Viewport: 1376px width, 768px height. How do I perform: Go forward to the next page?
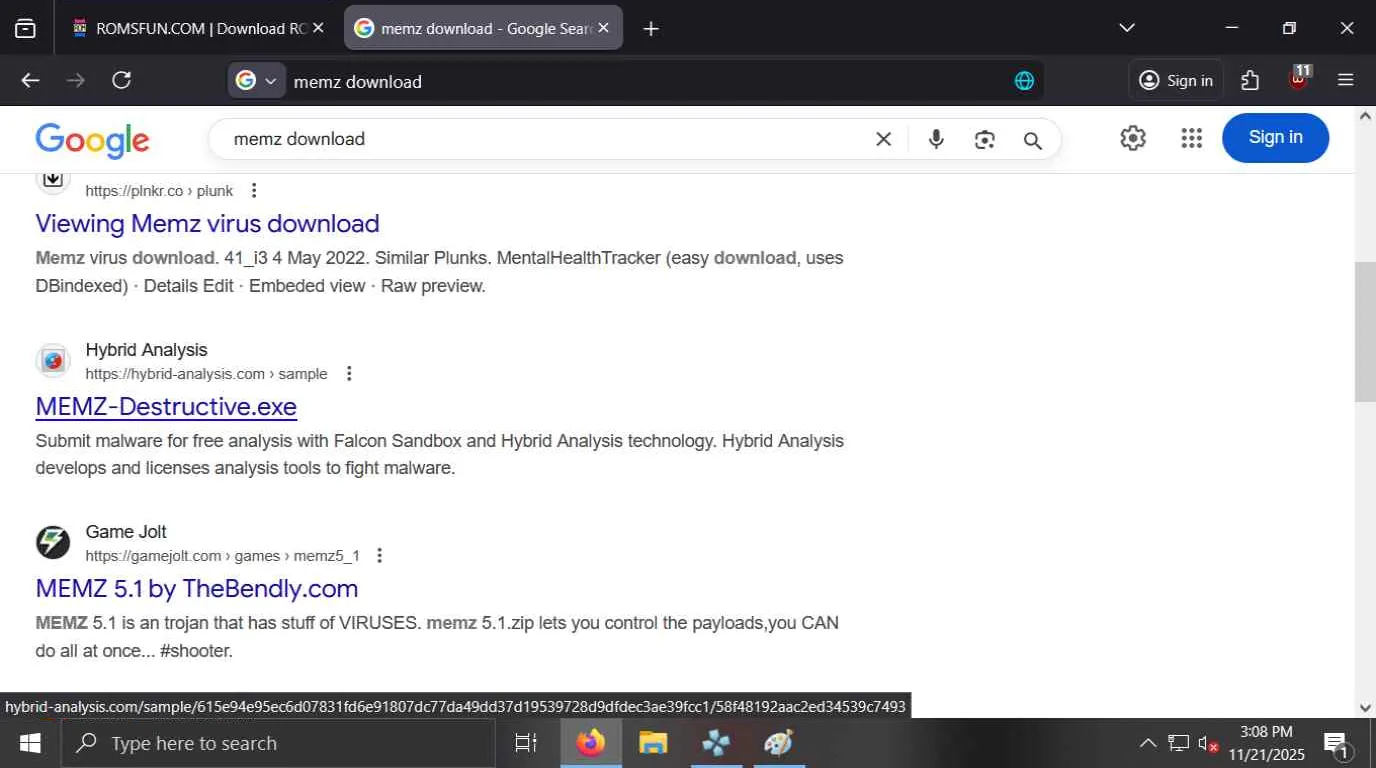tap(76, 81)
